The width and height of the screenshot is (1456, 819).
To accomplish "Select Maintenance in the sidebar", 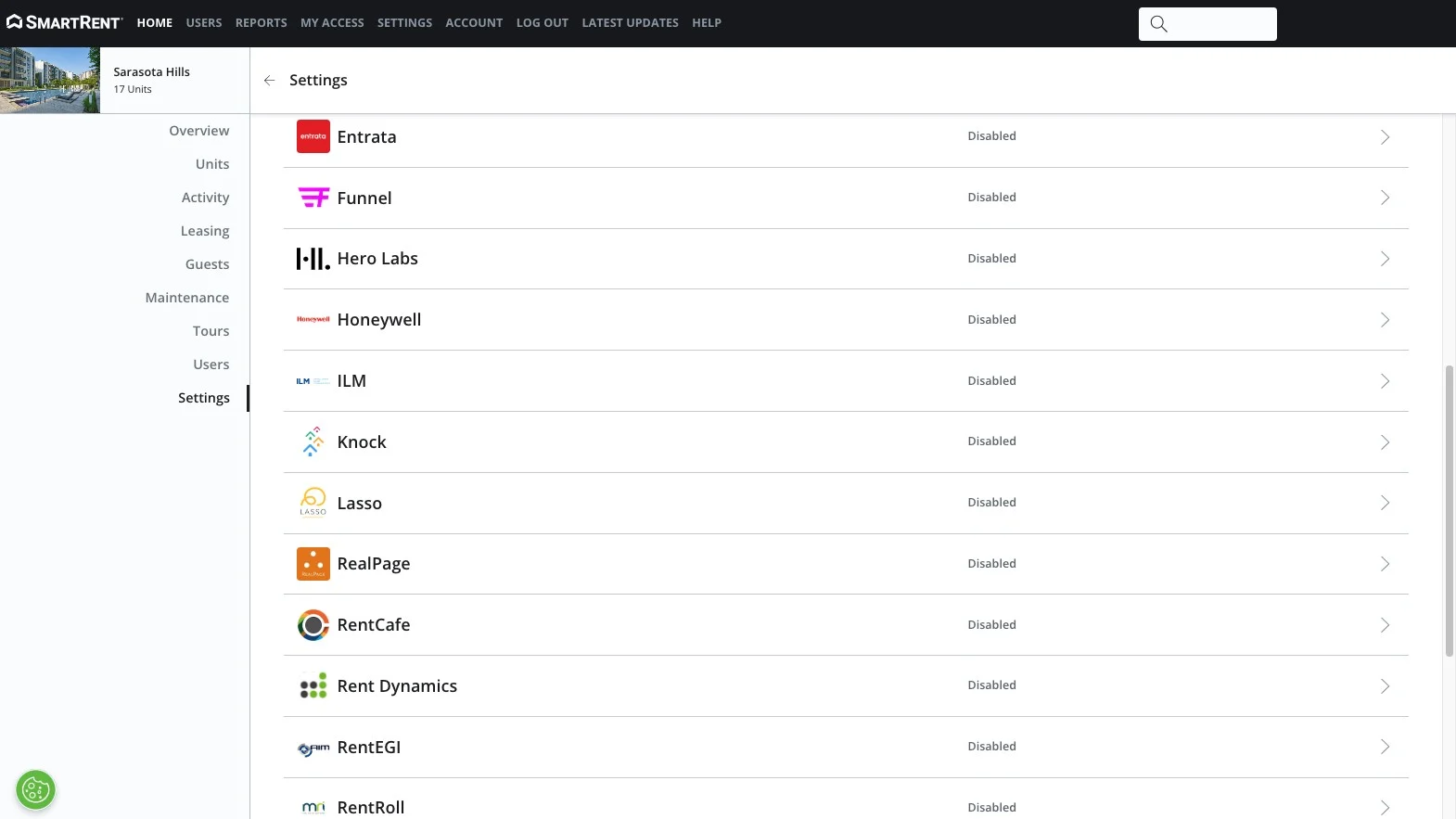I will pyautogui.click(x=186, y=298).
